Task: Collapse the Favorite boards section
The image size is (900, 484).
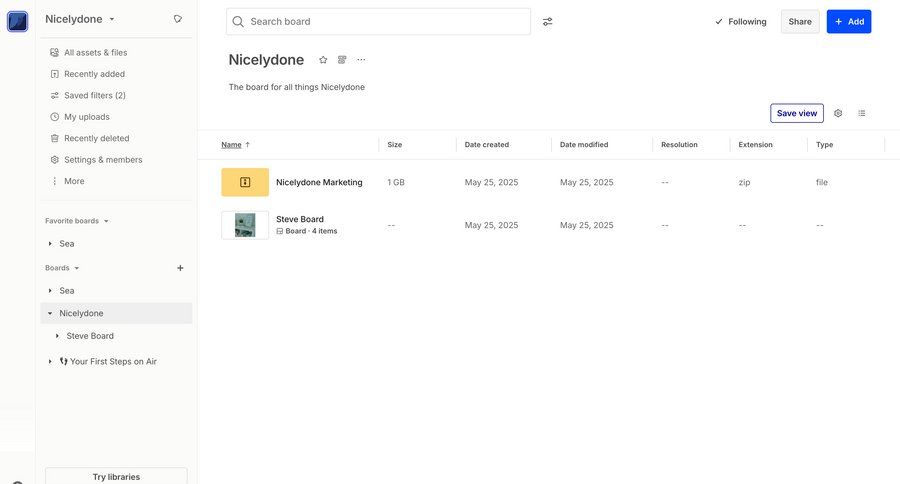Action: (x=77, y=221)
